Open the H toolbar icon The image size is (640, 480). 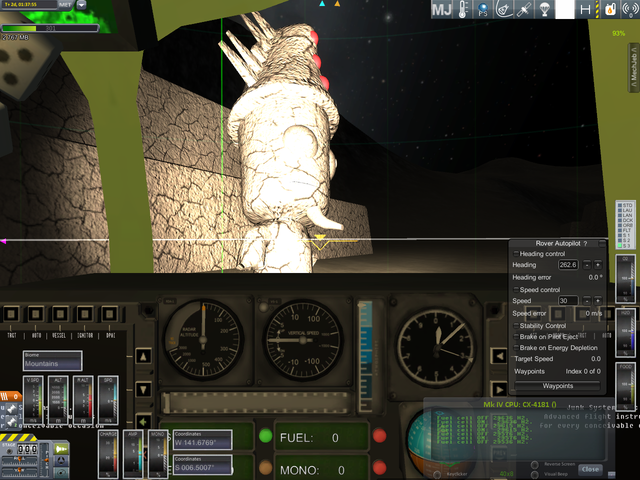tap(585, 9)
